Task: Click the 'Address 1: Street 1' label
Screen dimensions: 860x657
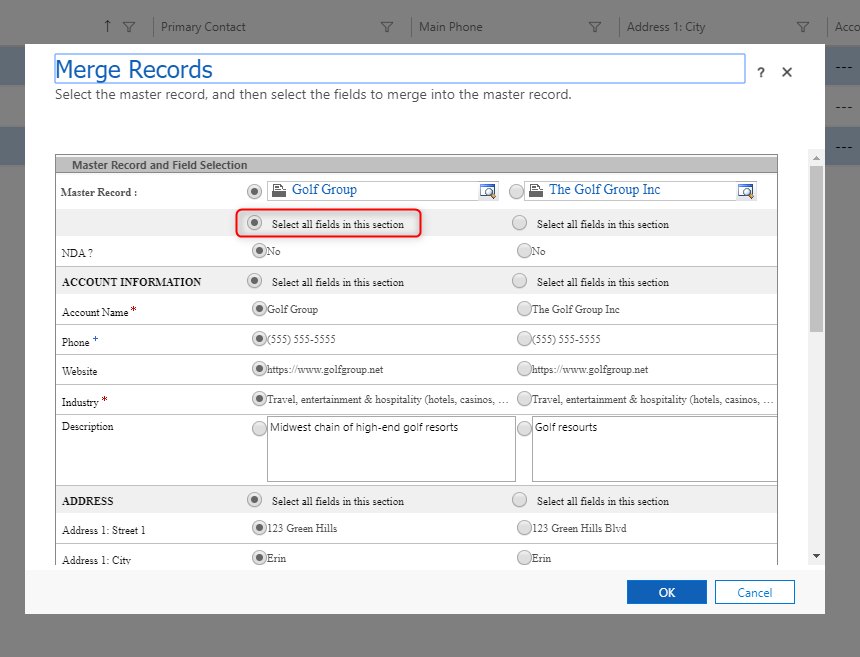Action: (x=104, y=530)
